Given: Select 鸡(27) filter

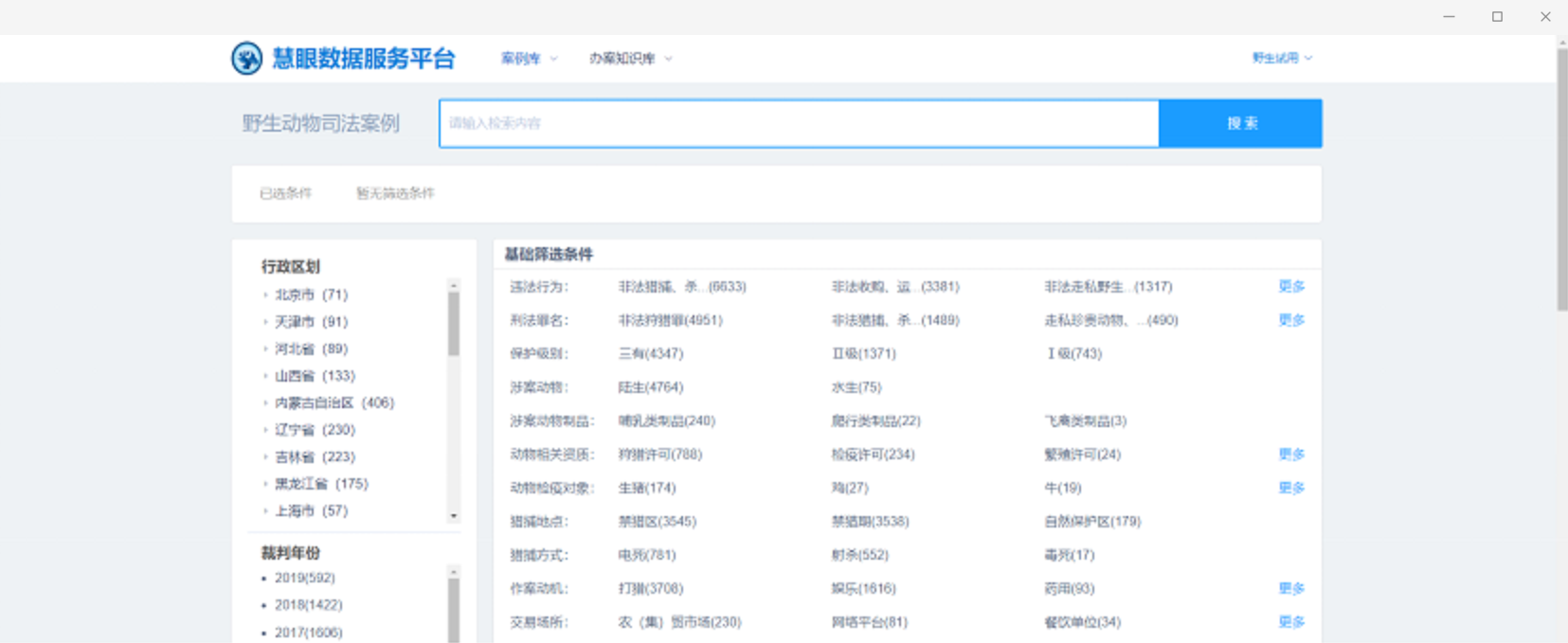Looking at the screenshot, I should click(850, 488).
